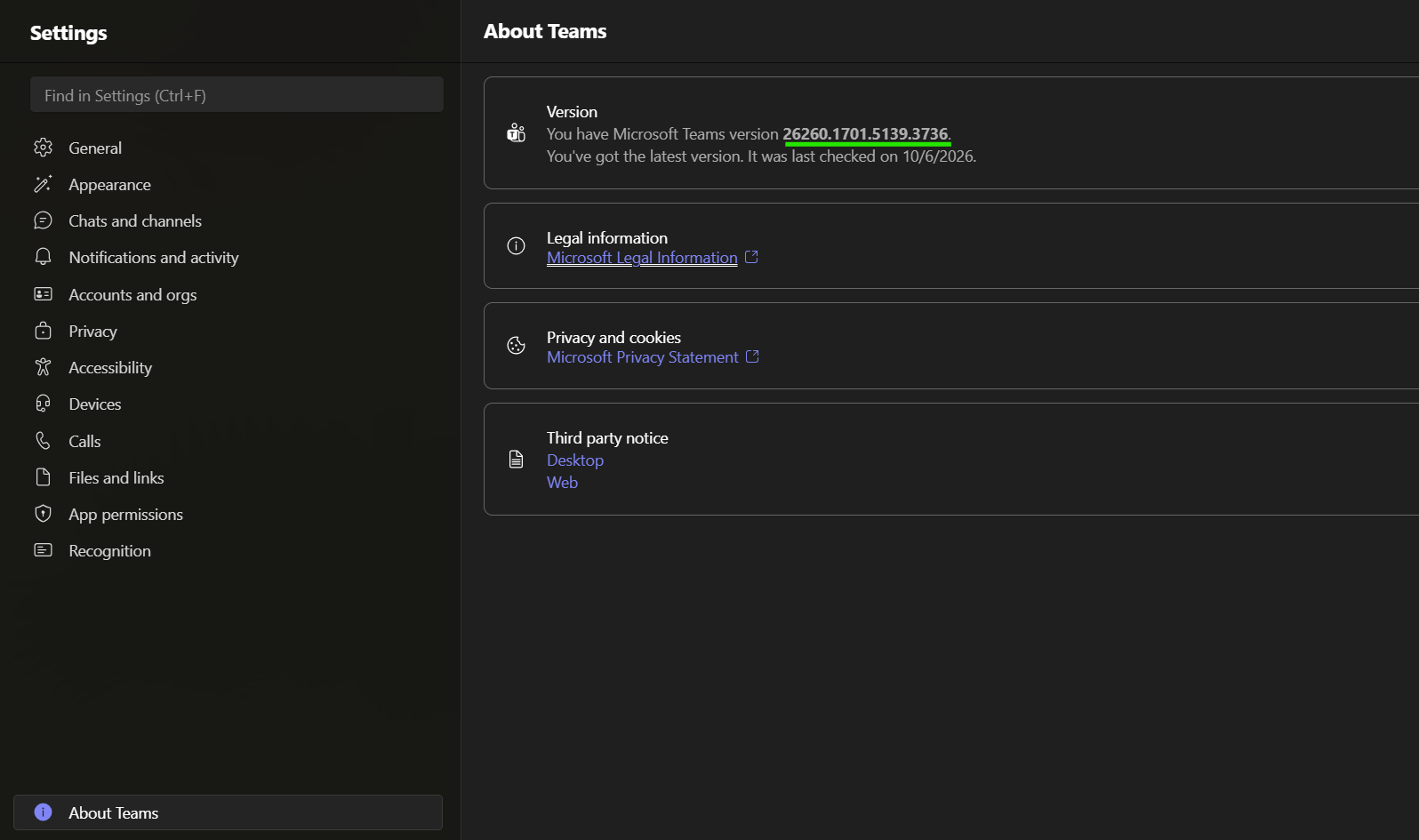Screen dimensions: 1419x840
Task: Click the About Teams info icon
Action: point(43,812)
